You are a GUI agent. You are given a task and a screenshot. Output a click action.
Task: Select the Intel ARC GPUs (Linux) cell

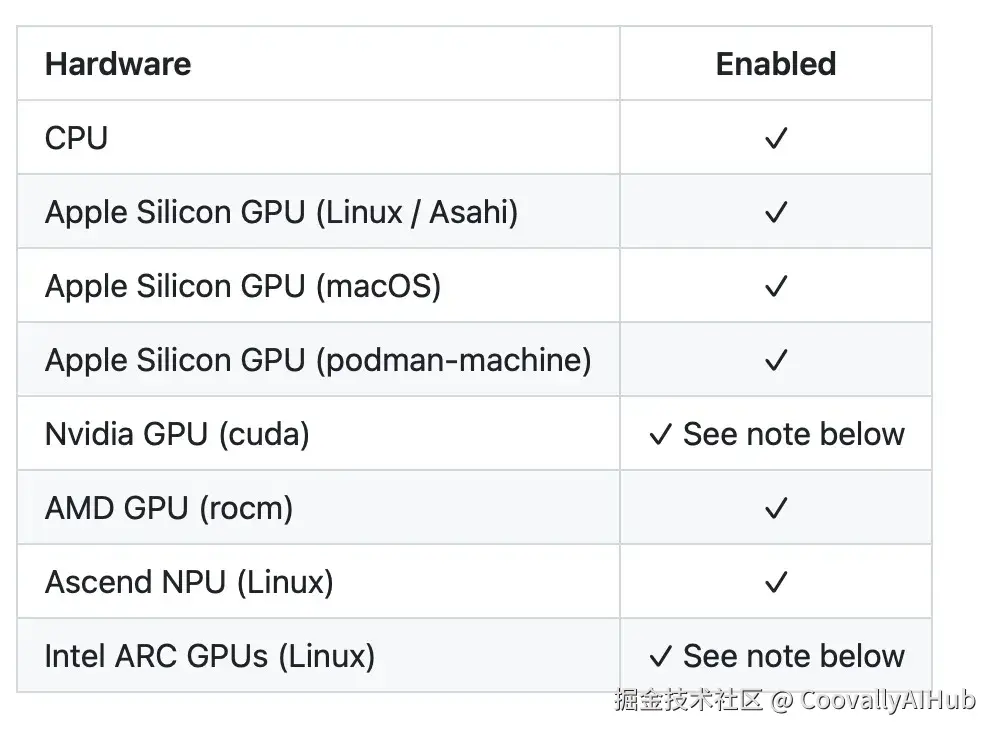[x=210, y=656]
